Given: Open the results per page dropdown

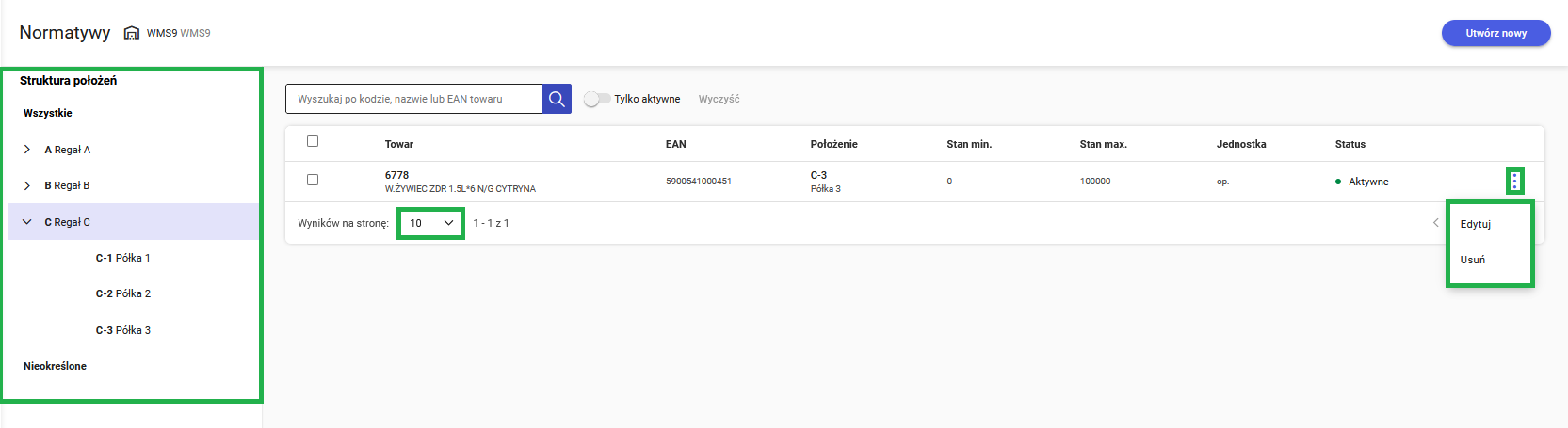Looking at the screenshot, I should (430, 223).
